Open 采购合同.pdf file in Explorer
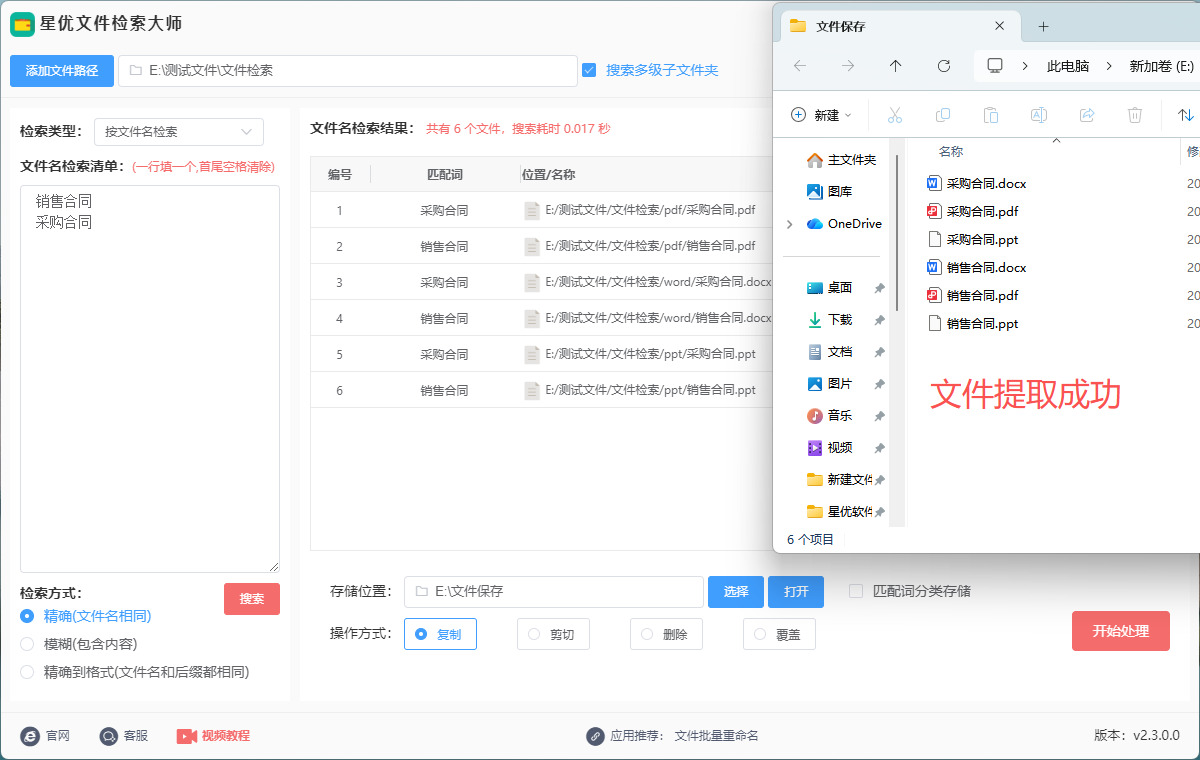 982,211
